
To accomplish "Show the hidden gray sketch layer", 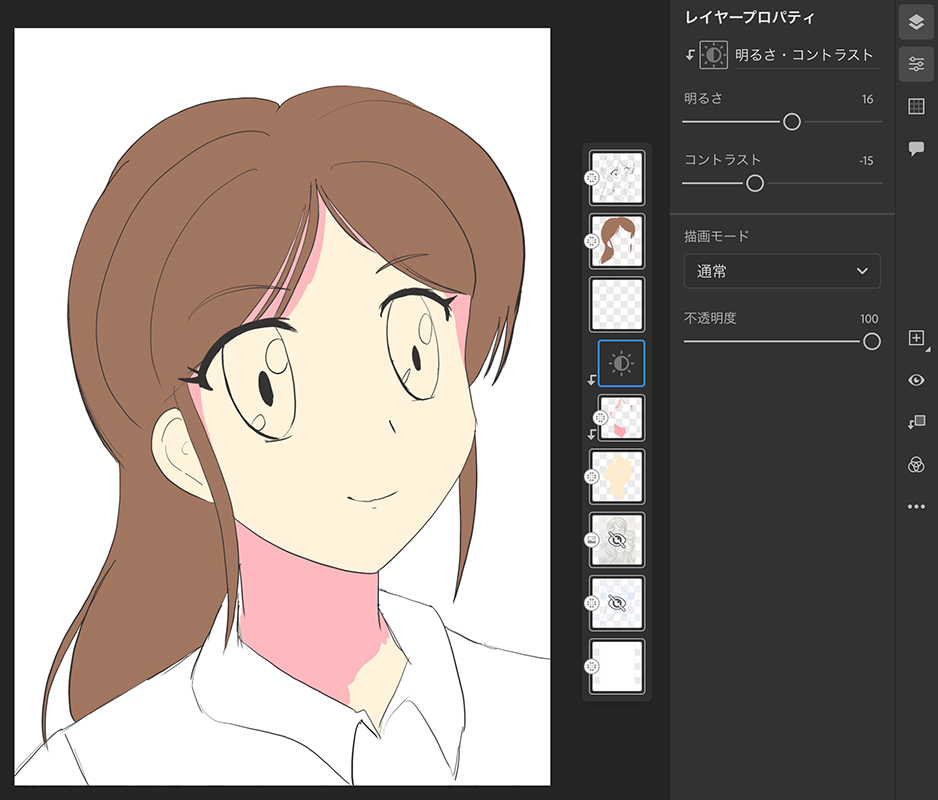I will click(x=617, y=540).
